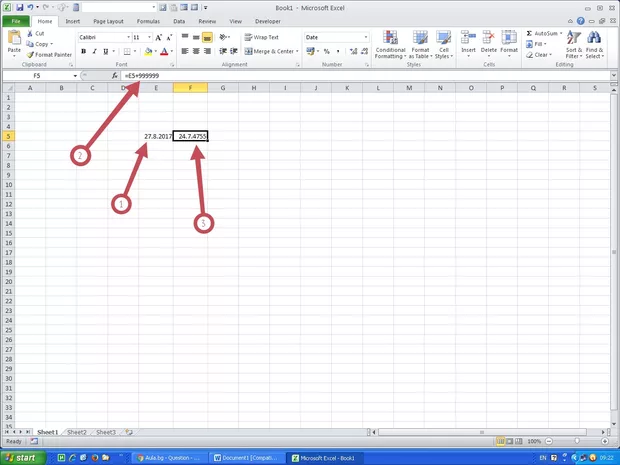Select cell E5 with 27.8.2017
The width and height of the screenshot is (620, 465).
point(156,136)
